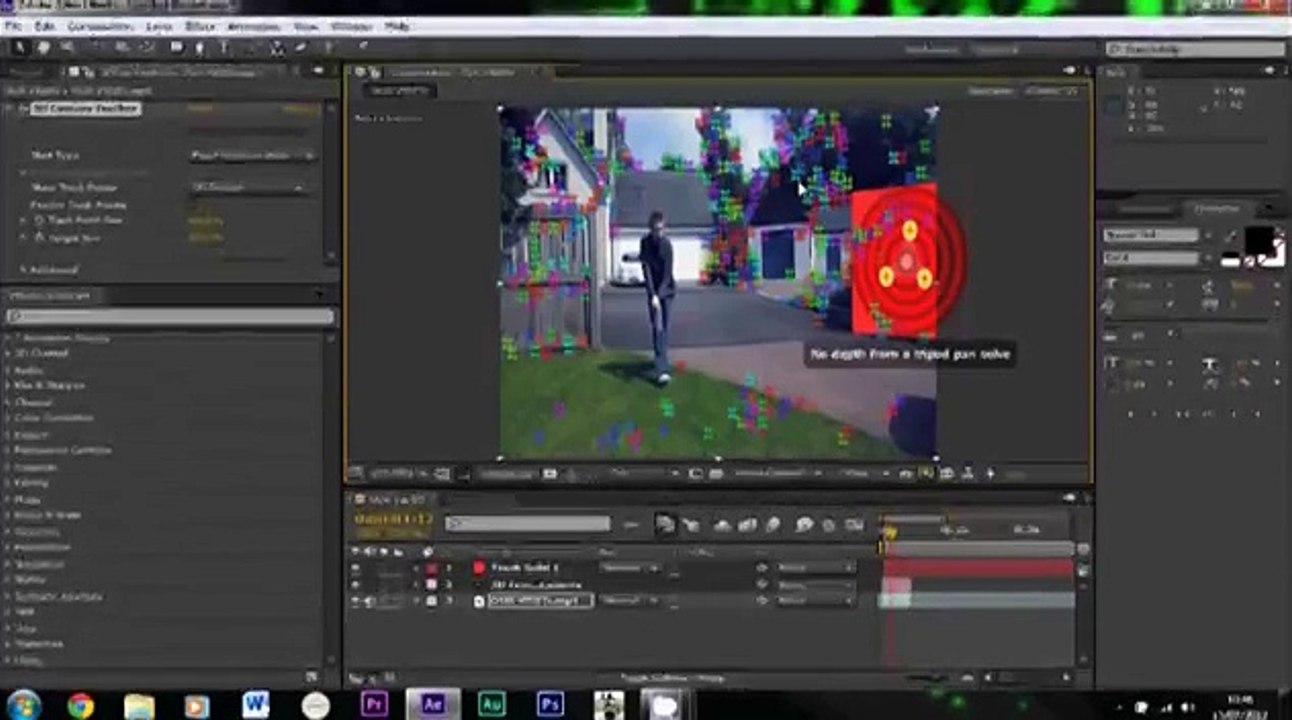
Task: Click the Frame Blending timeline switch icon
Action: point(747,524)
